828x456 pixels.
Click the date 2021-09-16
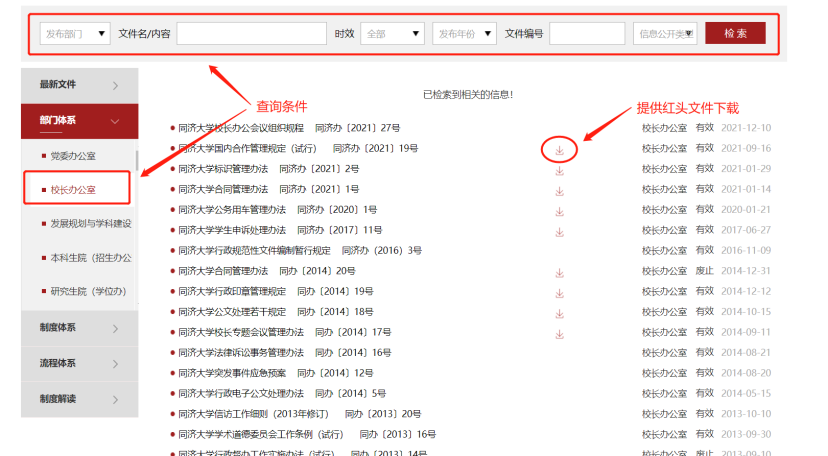click(x=746, y=148)
